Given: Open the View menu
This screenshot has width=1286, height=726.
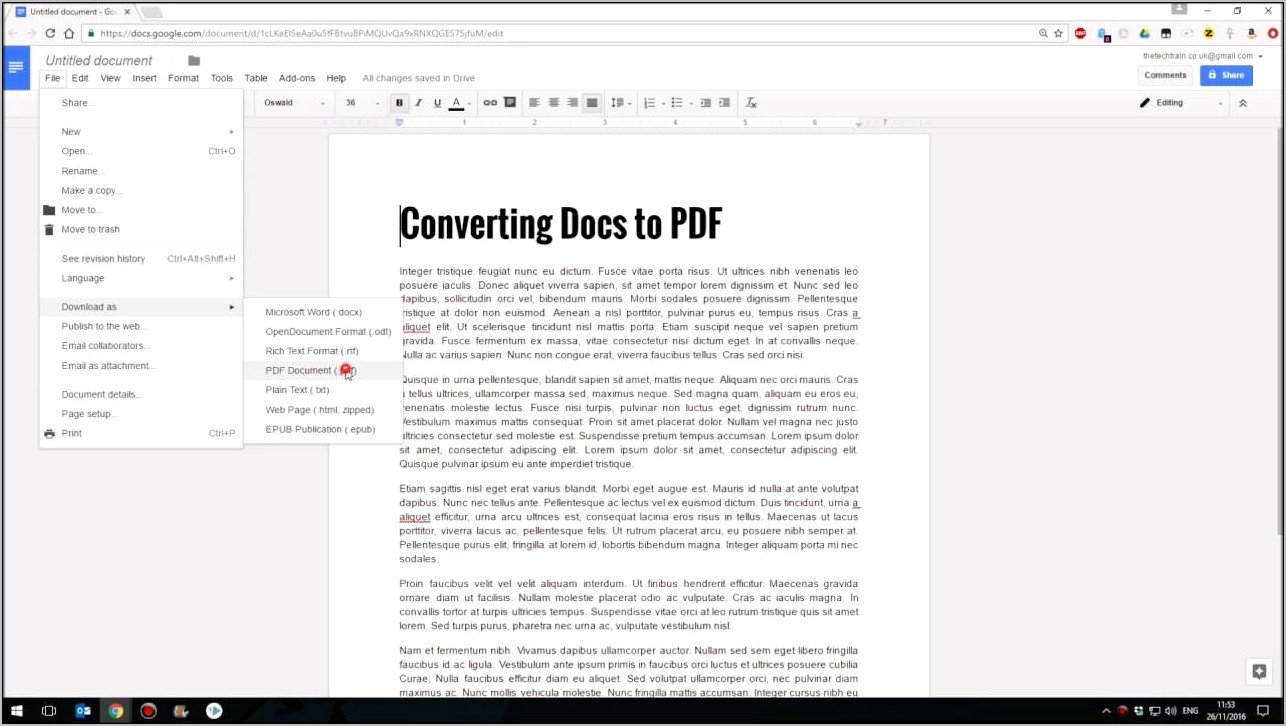Looking at the screenshot, I should (110, 78).
